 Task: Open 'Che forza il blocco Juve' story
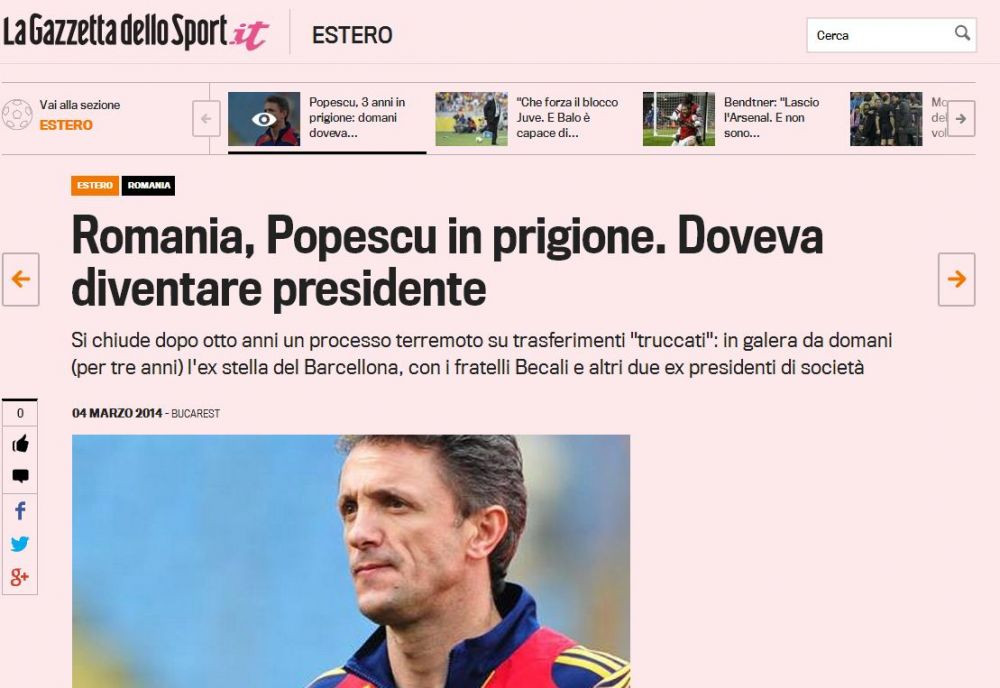coord(567,117)
